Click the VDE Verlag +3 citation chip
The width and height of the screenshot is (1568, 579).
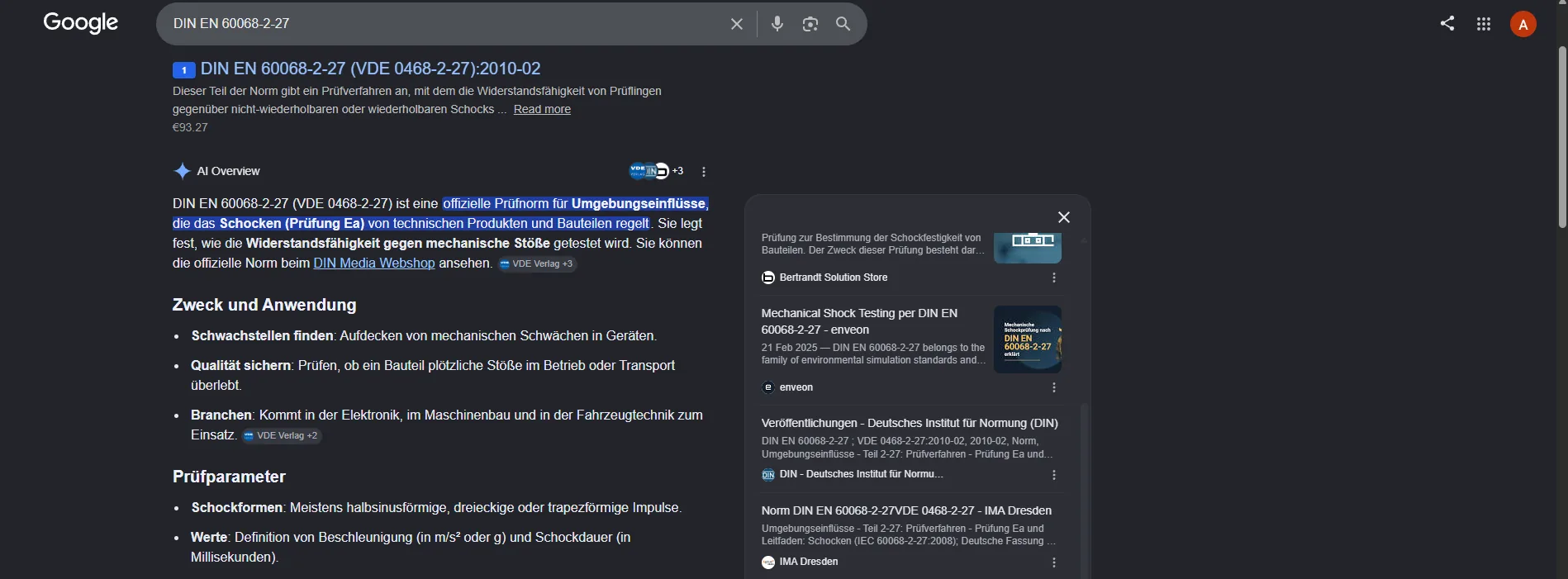[537, 263]
